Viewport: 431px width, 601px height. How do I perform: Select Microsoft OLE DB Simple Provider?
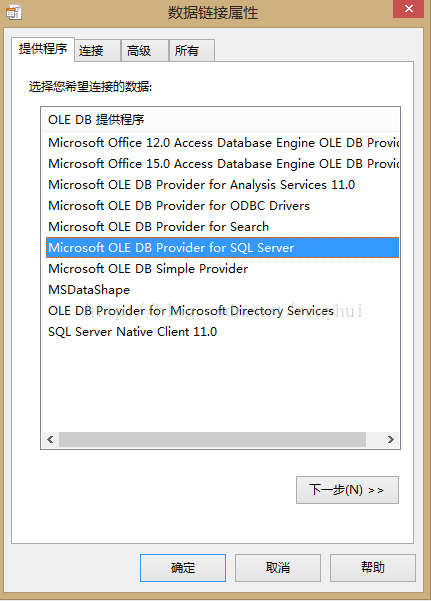(222, 269)
